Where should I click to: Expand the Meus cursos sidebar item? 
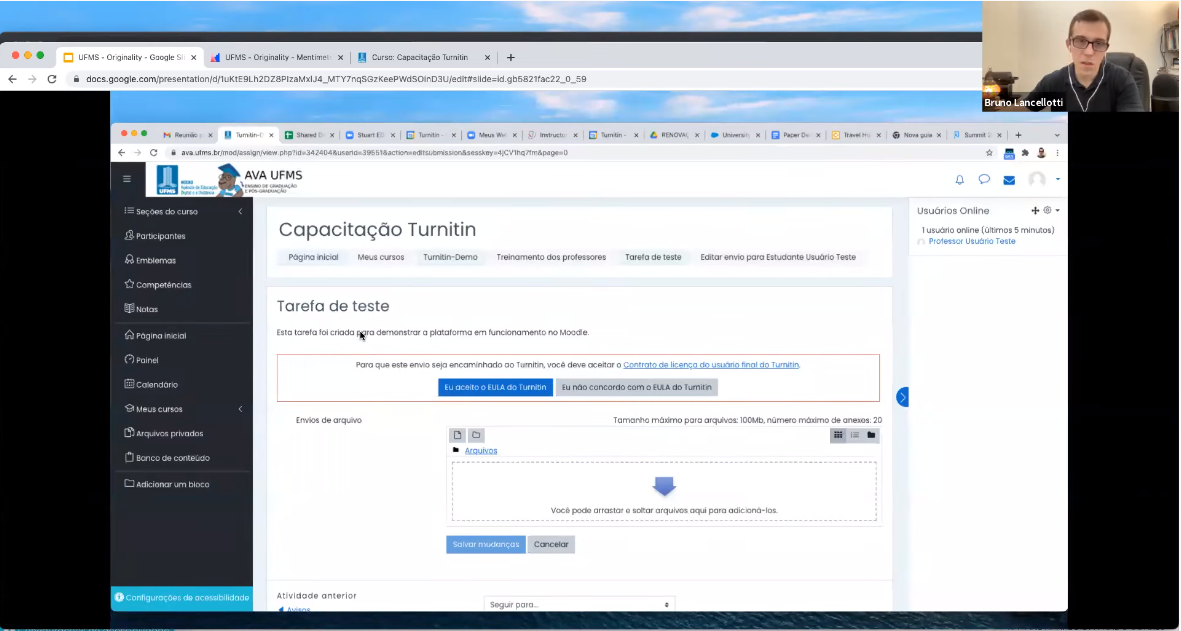(x=240, y=409)
